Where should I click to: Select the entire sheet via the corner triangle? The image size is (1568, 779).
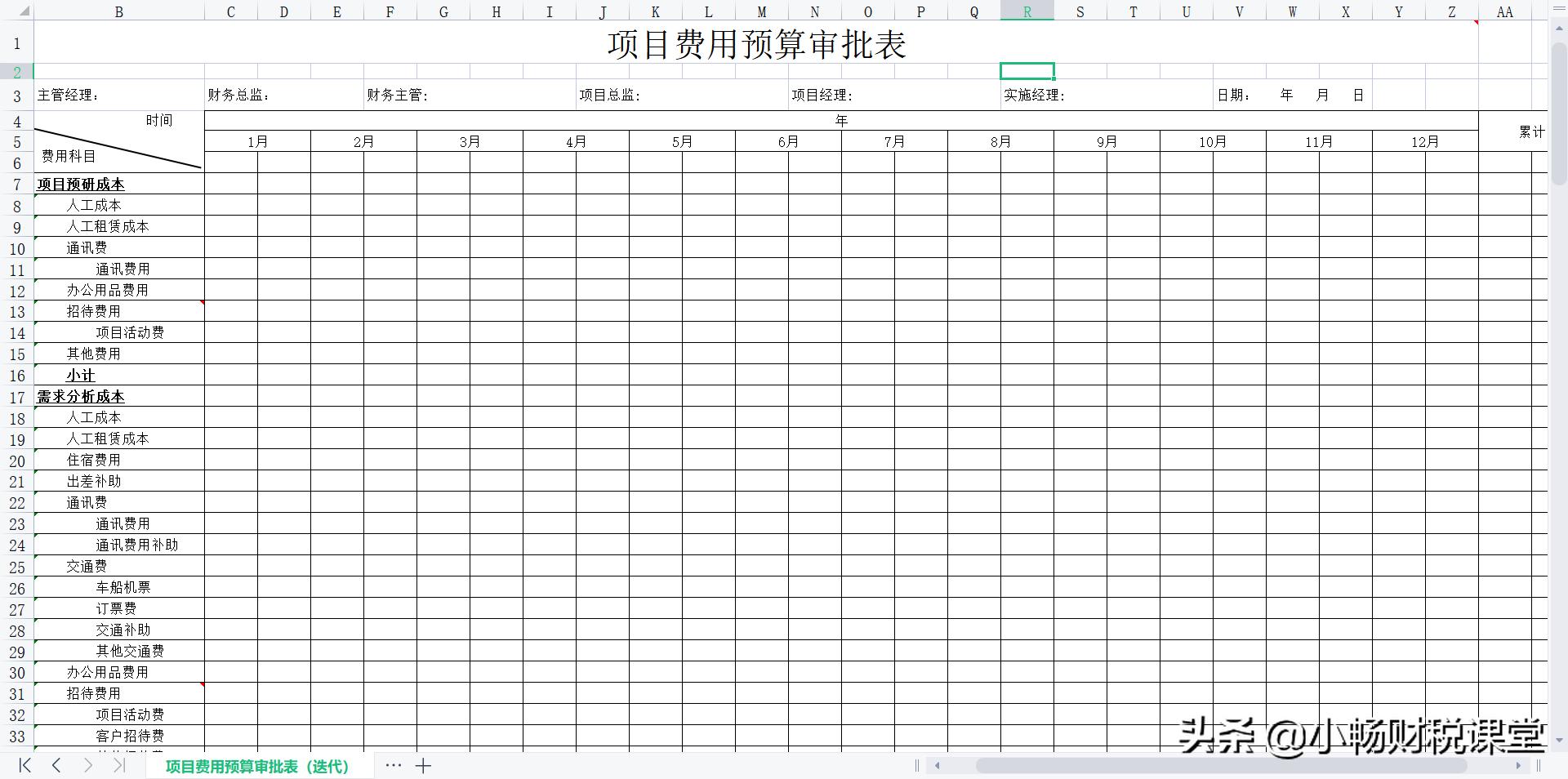click(x=24, y=11)
